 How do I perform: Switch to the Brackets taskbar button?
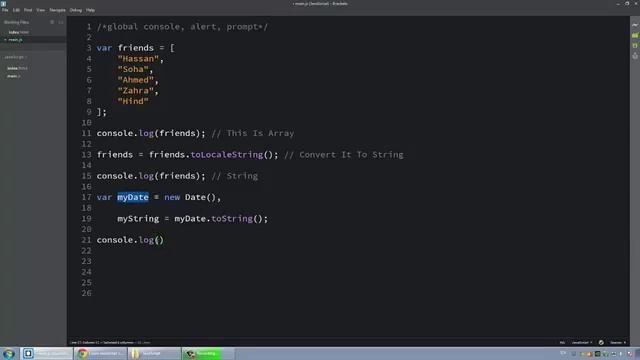pos(47,353)
